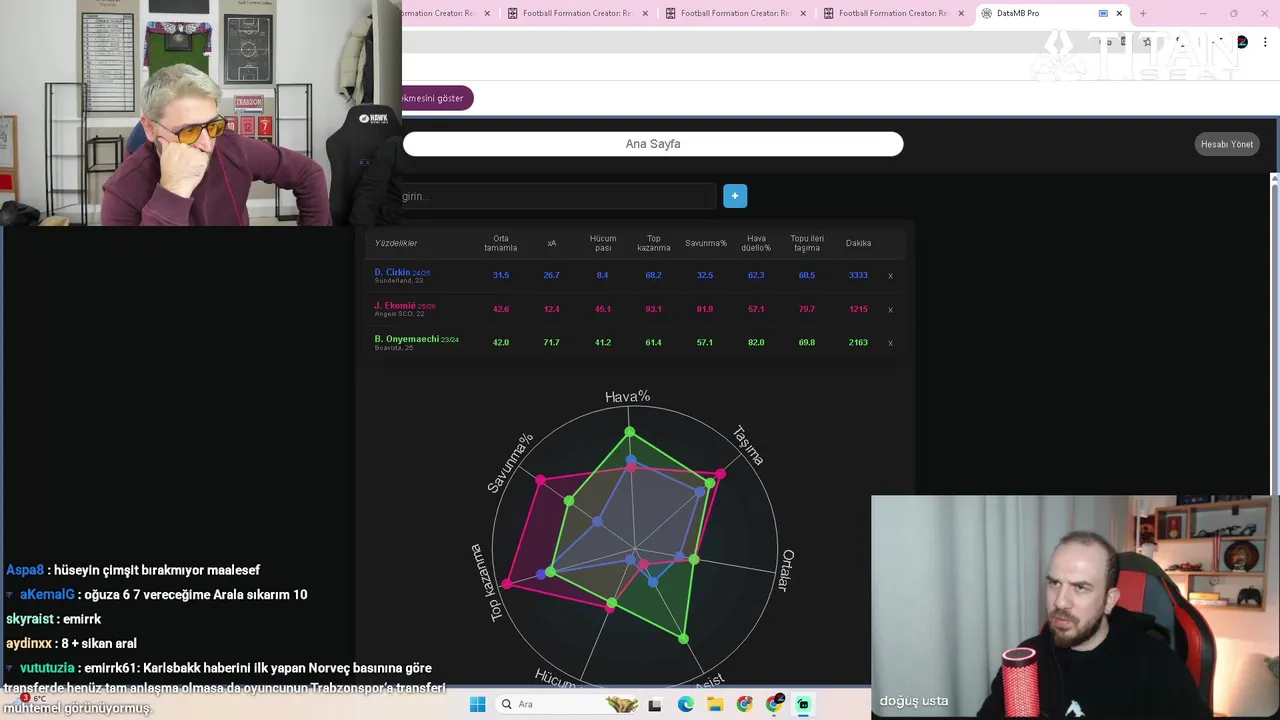
Task: Click the 'Savunma%' radar axis label
Action: [511, 463]
